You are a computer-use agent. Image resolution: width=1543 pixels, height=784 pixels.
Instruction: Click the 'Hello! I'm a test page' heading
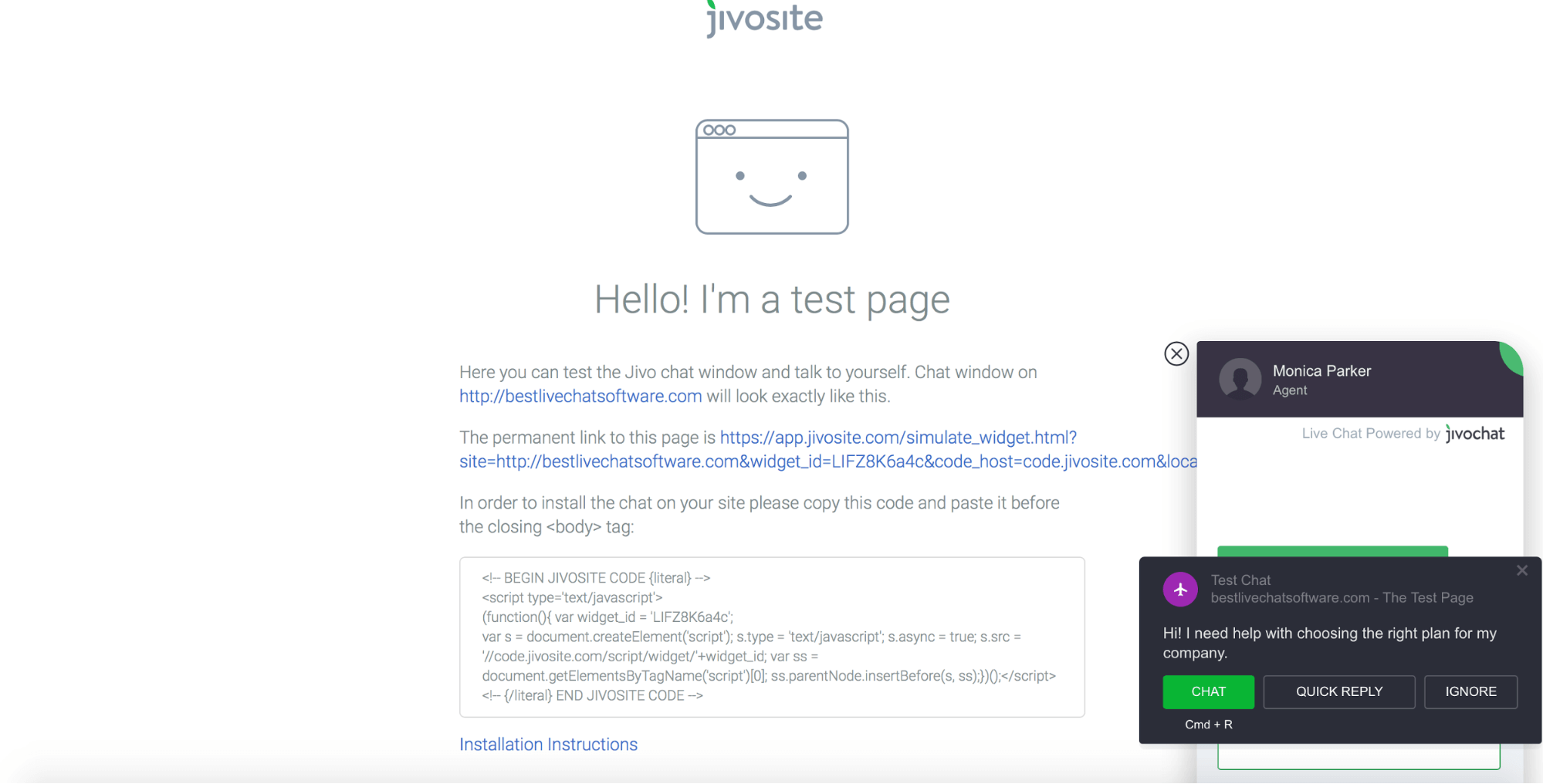tap(772, 299)
